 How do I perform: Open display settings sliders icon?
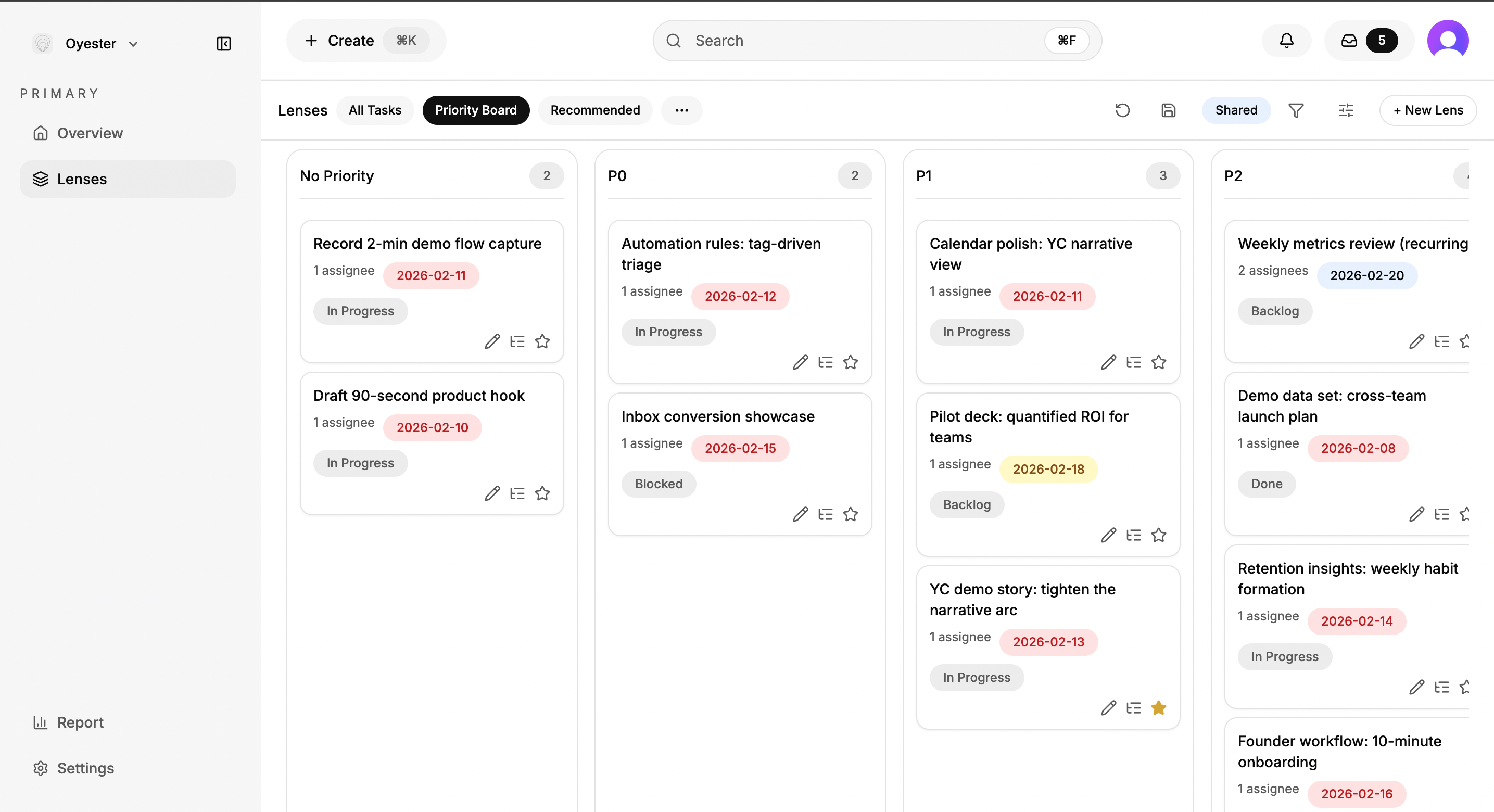pyautogui.click(x=1346, y=110)
